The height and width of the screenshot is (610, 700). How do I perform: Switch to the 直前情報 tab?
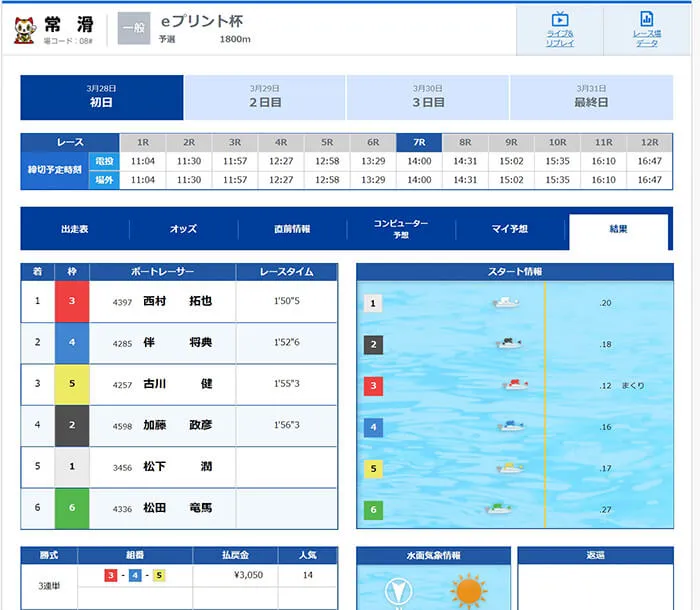click(x=292, y=229)
